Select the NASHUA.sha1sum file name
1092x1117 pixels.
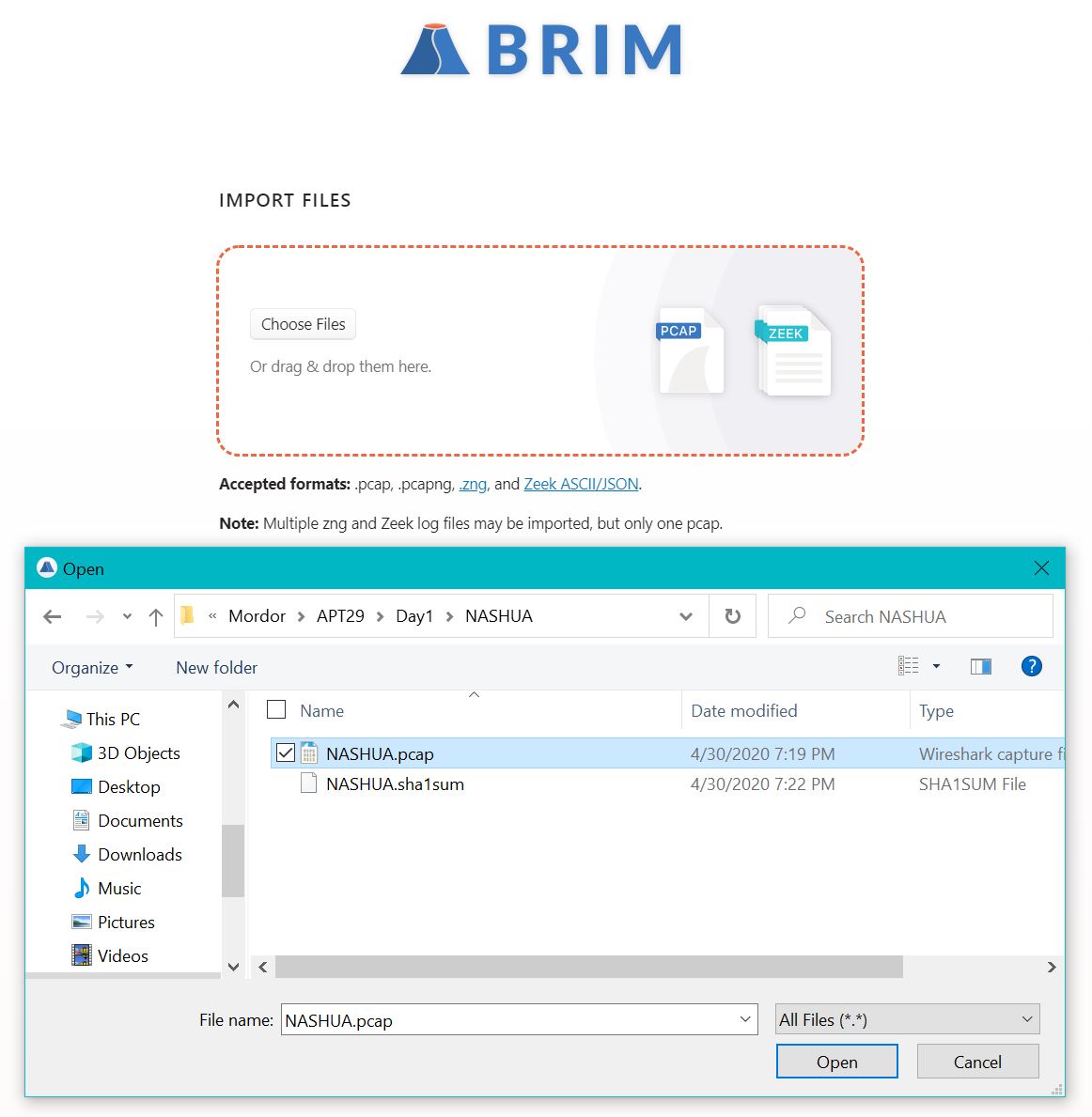(x=395, y=783)
